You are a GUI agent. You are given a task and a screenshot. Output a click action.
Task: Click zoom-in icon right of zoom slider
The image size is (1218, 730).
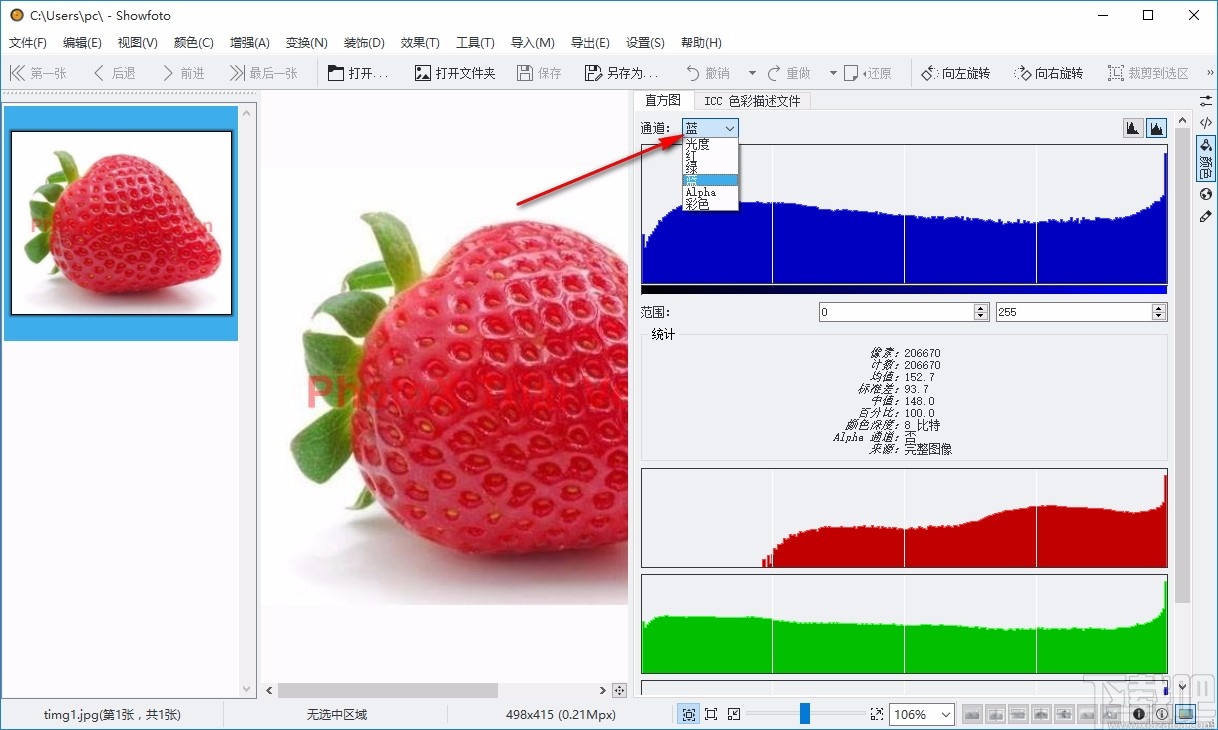tap(877, 714)
